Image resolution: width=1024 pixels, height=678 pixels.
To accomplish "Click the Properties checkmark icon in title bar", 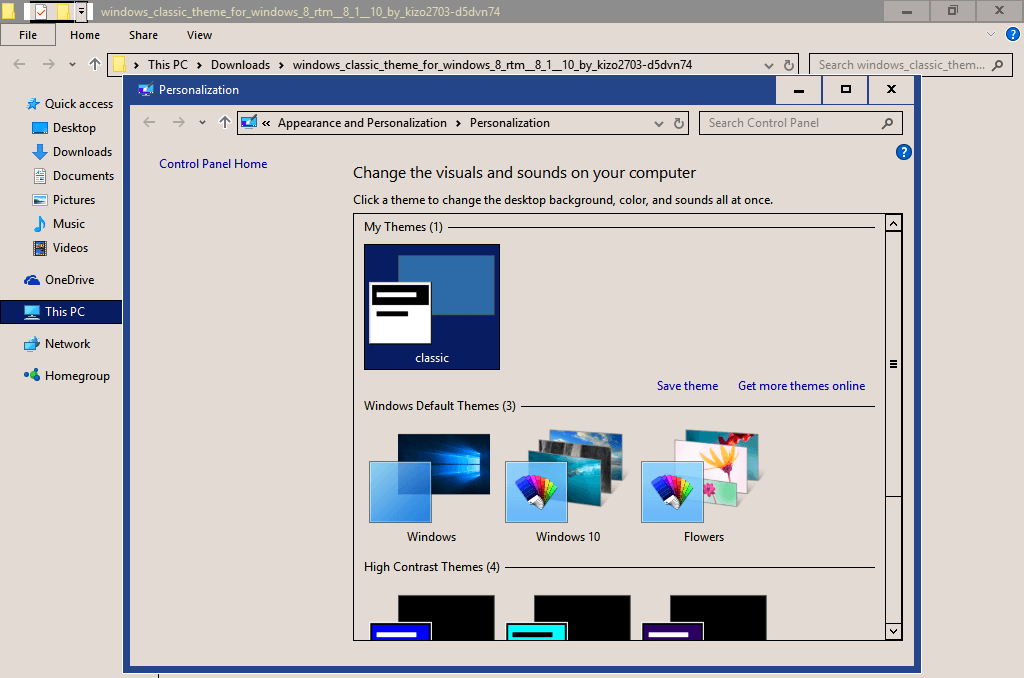I will click(40, 11).
